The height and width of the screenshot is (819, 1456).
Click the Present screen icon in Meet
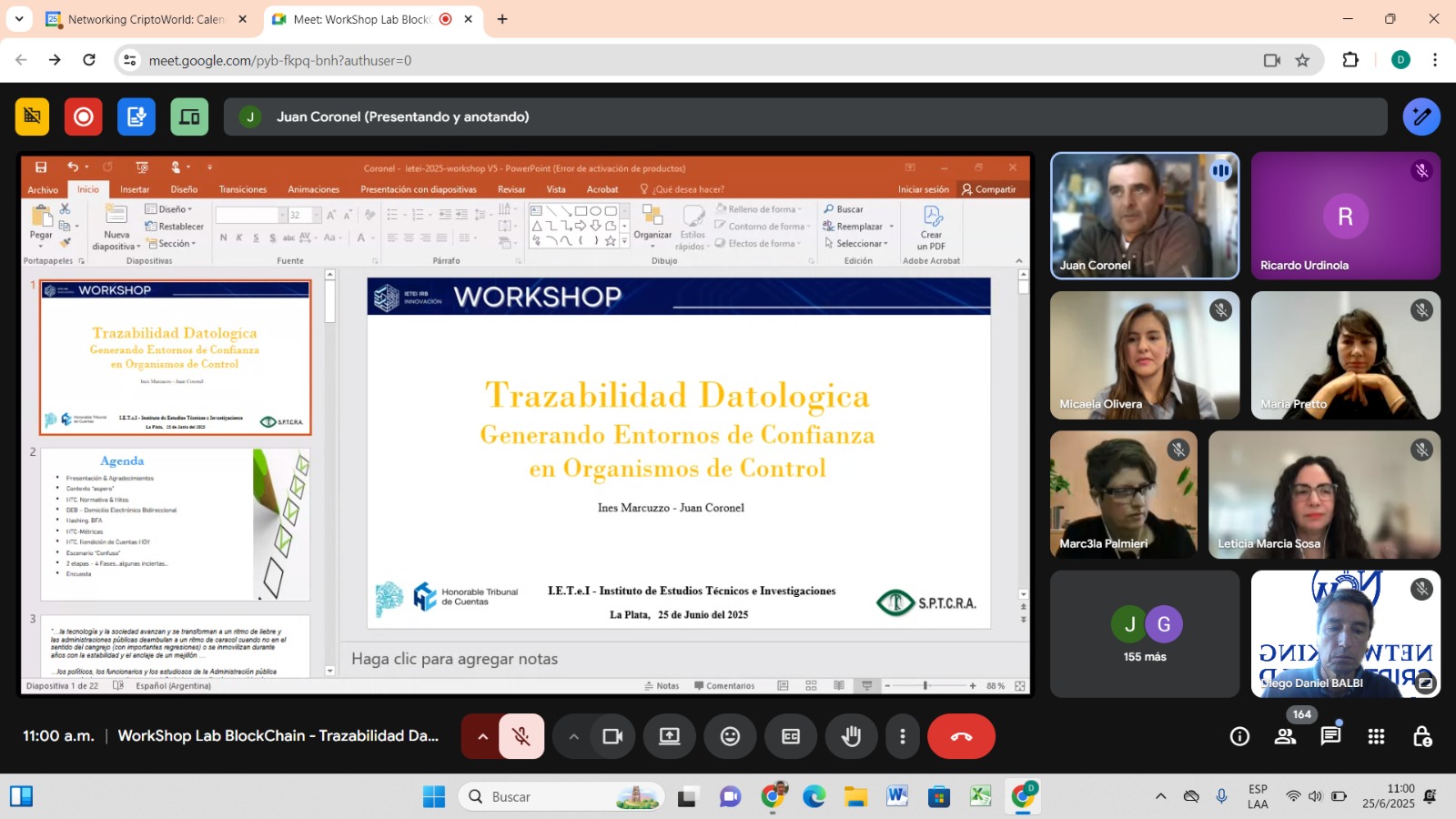670,736
